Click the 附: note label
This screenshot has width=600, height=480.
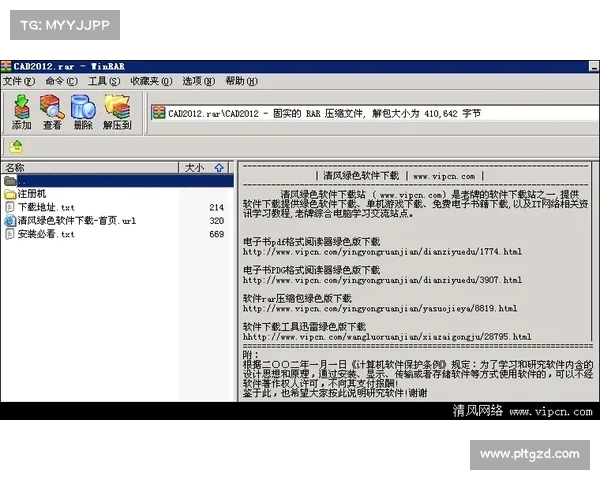[x=251, y=355]
